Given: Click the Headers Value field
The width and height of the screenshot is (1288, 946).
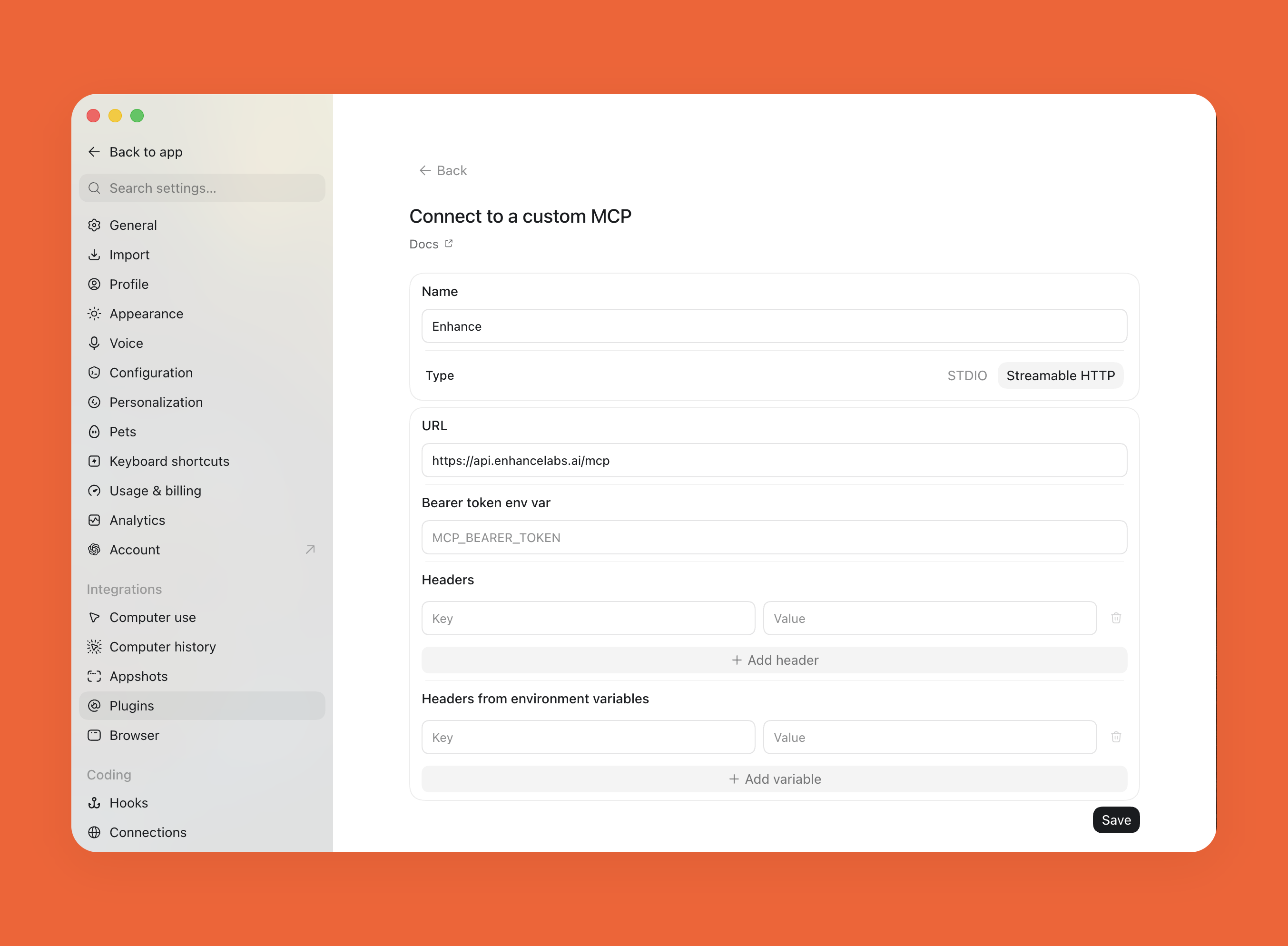Looking at the screenshot, I should (x=930, y=619).
